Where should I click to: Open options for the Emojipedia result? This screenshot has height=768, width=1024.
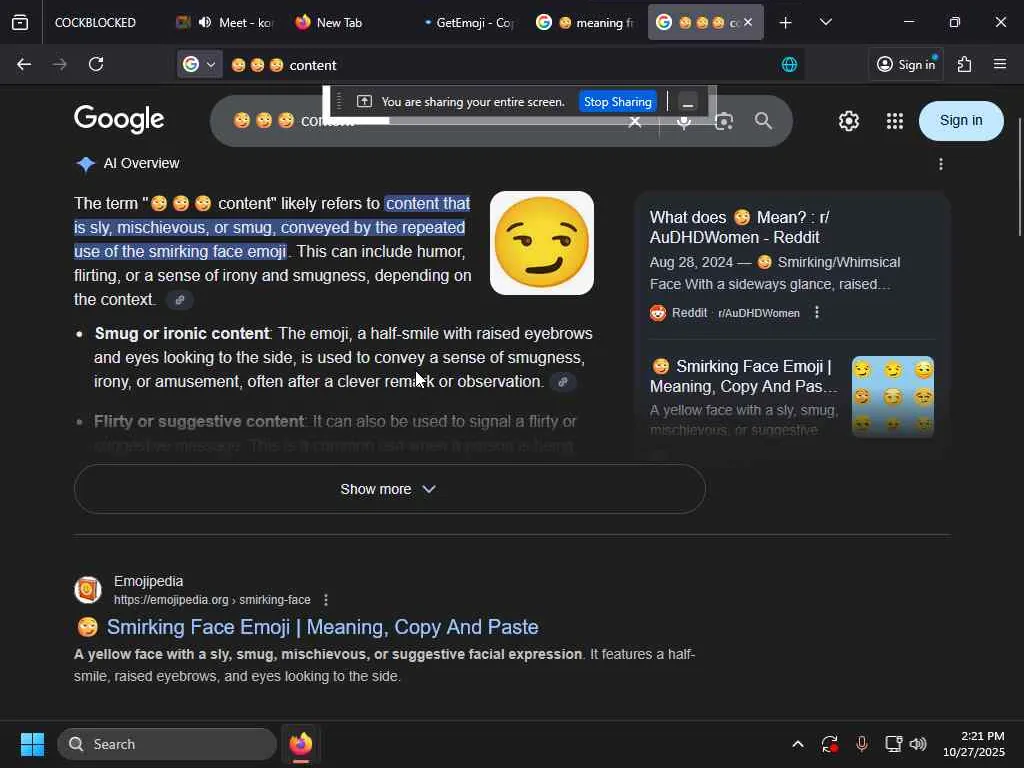(x=325, y=600)
